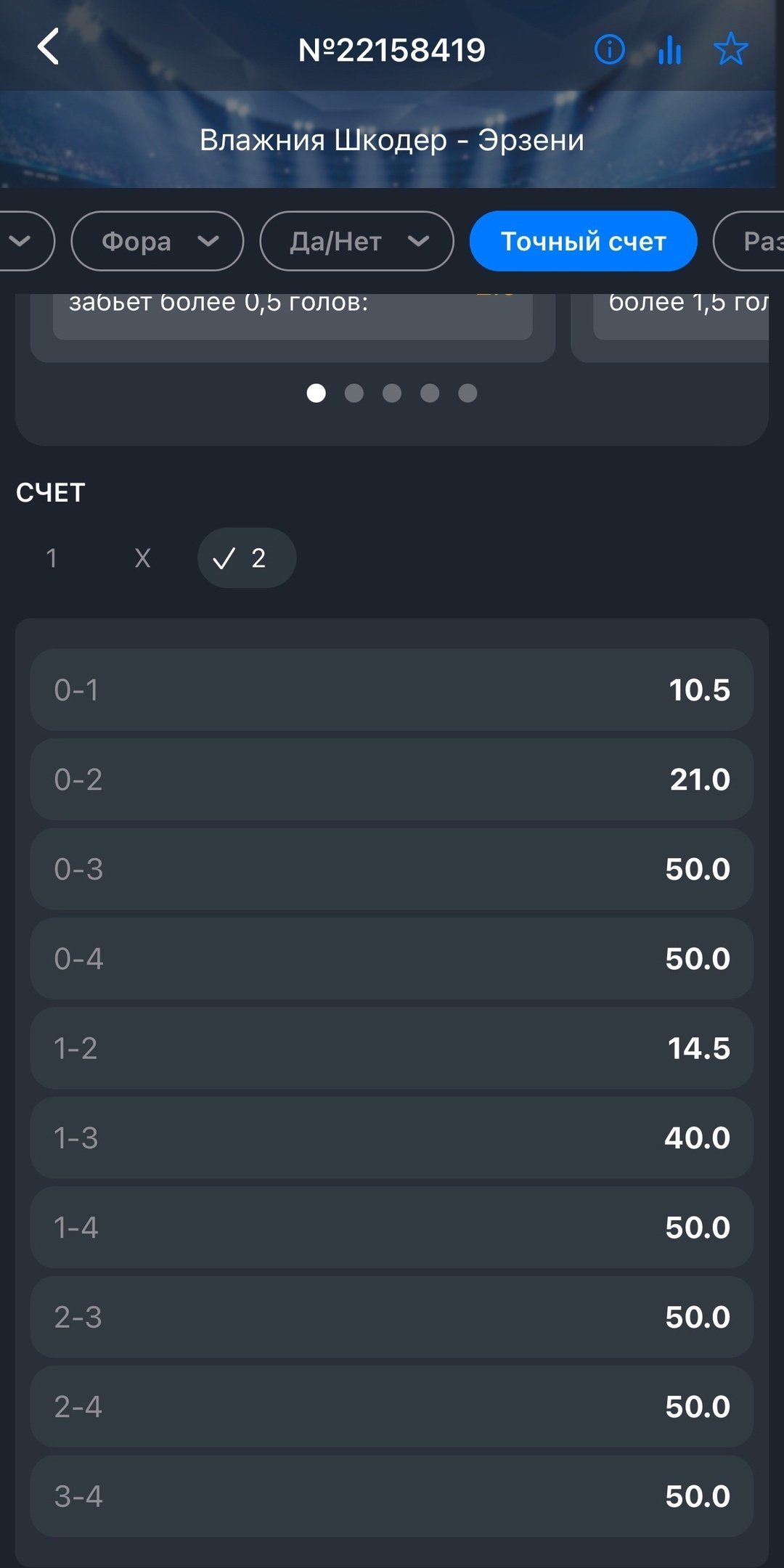This screenshot has height=1568, width=784.
Task: Choose score 0-2 with odds 21.0
Action: tap(391, 780)
